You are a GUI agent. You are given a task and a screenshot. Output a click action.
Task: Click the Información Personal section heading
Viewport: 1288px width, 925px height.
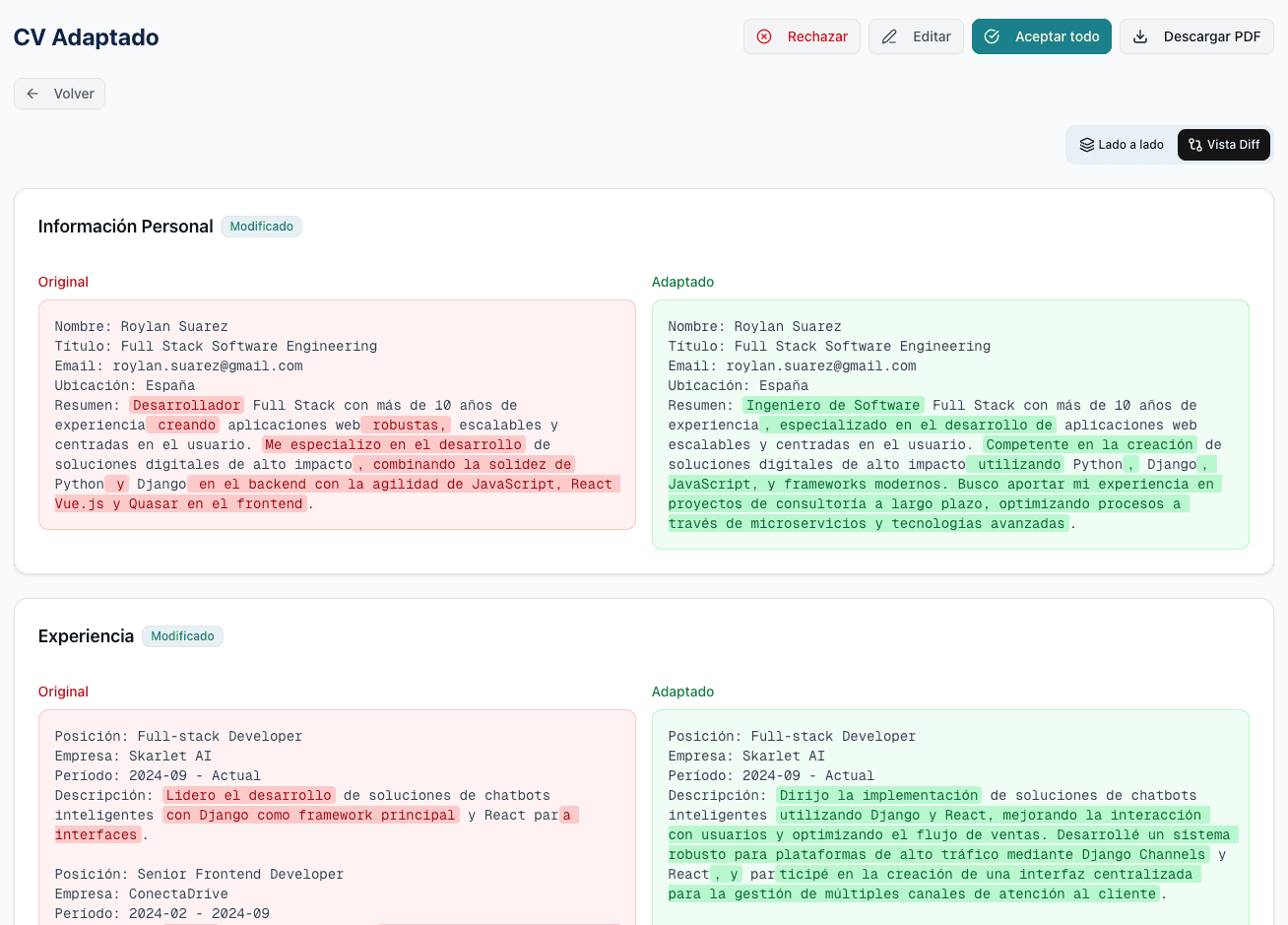(x=125, y=227)
